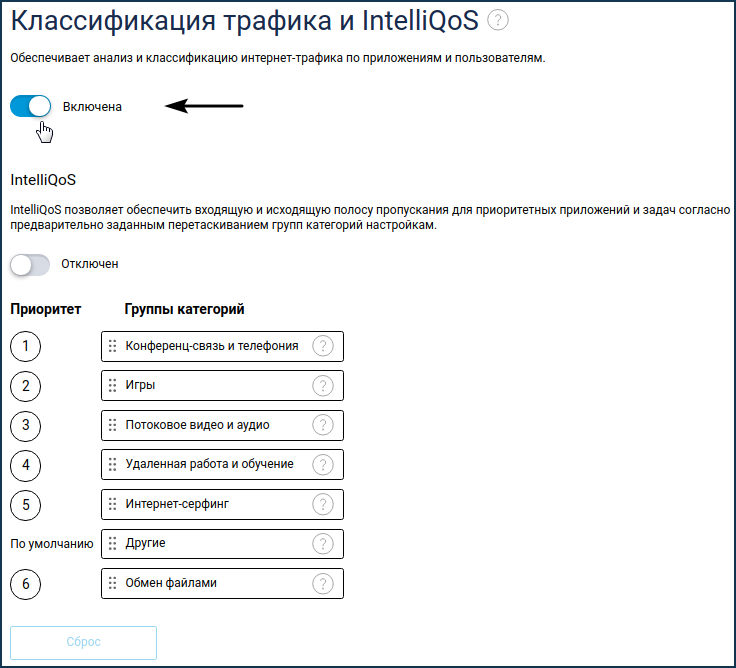Click the Обмен файлами category label
736x668 pixels.
[x=171, y=583]
